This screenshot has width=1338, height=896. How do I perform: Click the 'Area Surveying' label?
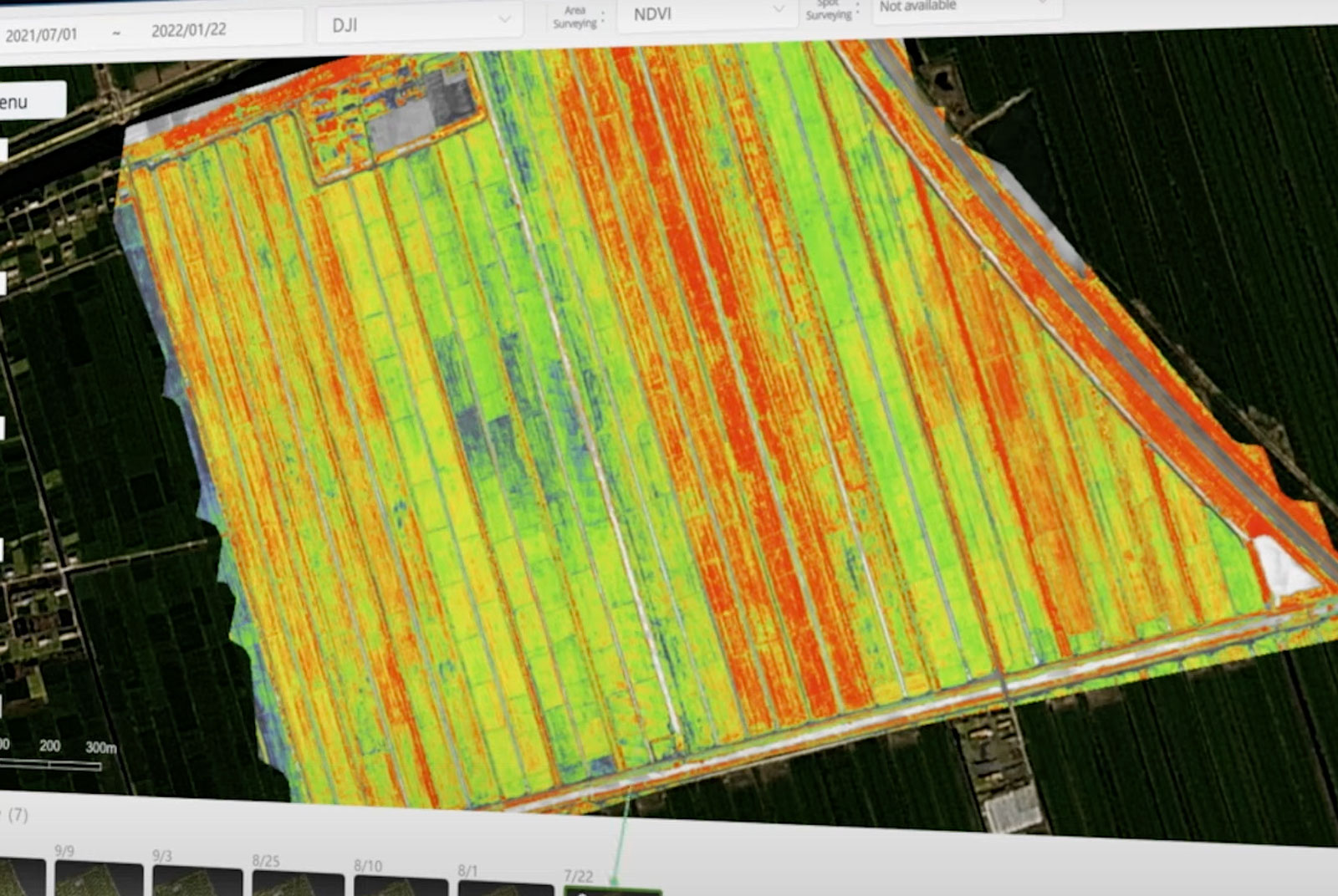(575, 17)
